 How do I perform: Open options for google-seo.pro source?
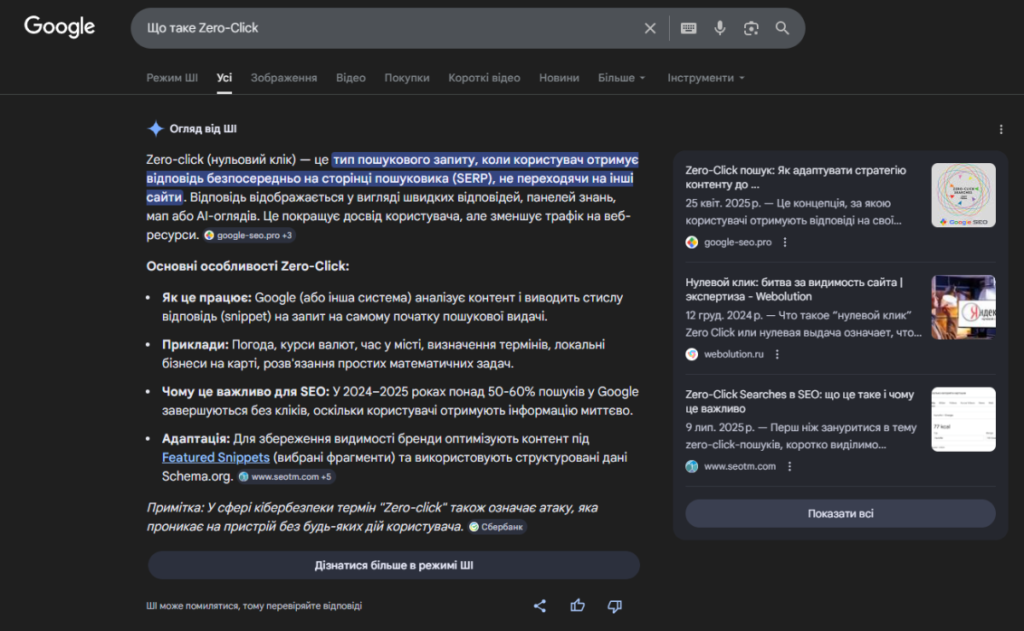(785, 242)
